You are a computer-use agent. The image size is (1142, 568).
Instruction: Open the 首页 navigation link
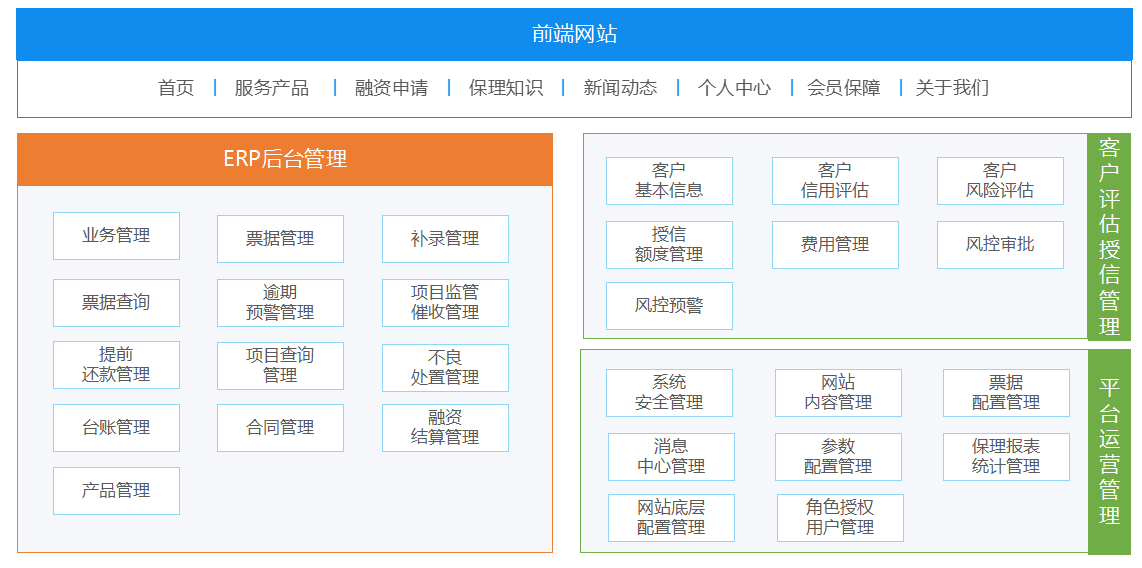176,88
